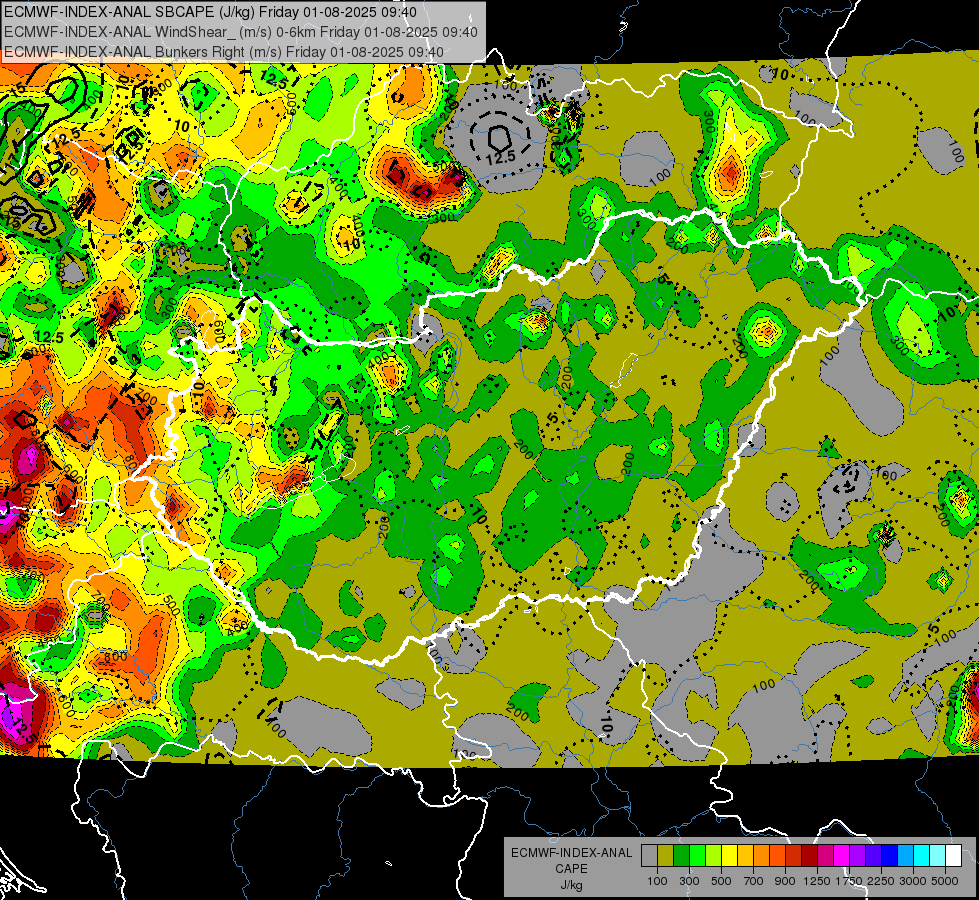Pick the pure blue swatch after 2250
Screen dimensions: 979x900
click(x=890, y=855)
